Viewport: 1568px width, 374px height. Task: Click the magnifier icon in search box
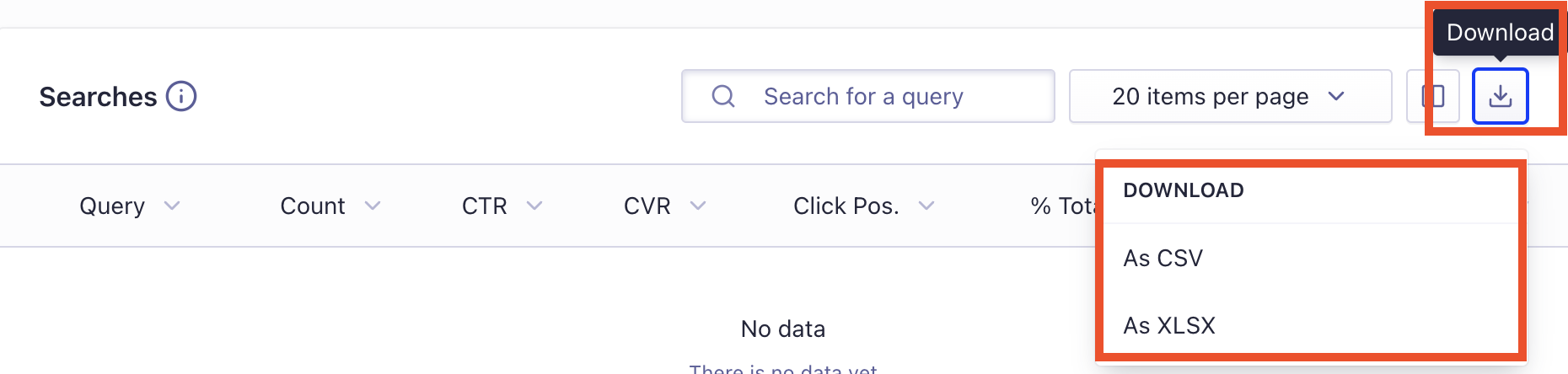click(x=723, y=96)
